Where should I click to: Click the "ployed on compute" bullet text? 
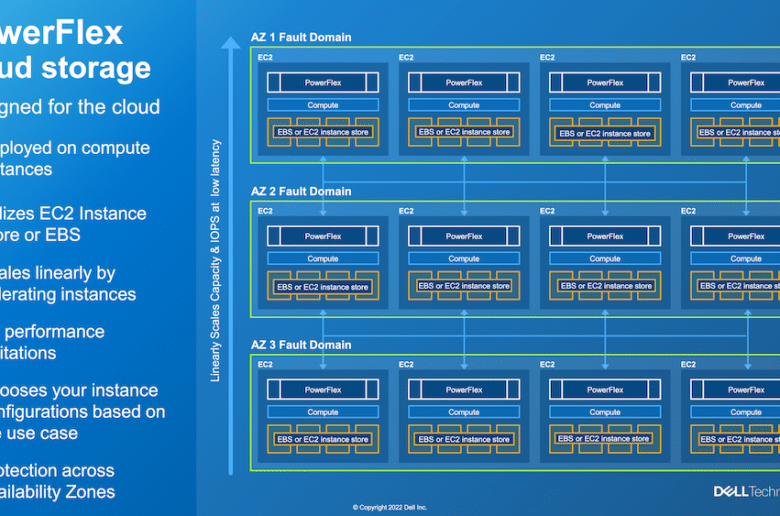pos(75,148)
